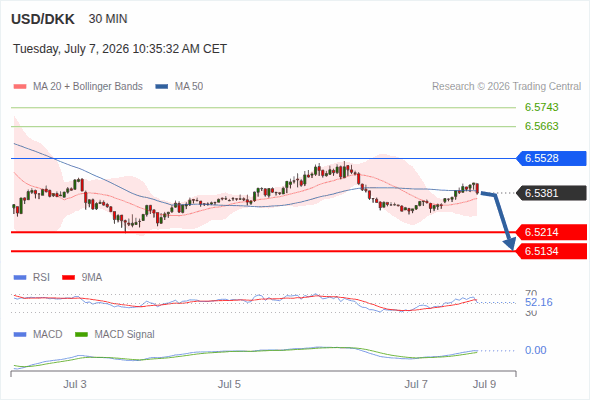Viewport: 590px width, 400px height.
Task: Select the 6.5214 red support tag
Action: pyautogui.click(x=551, y=232)
